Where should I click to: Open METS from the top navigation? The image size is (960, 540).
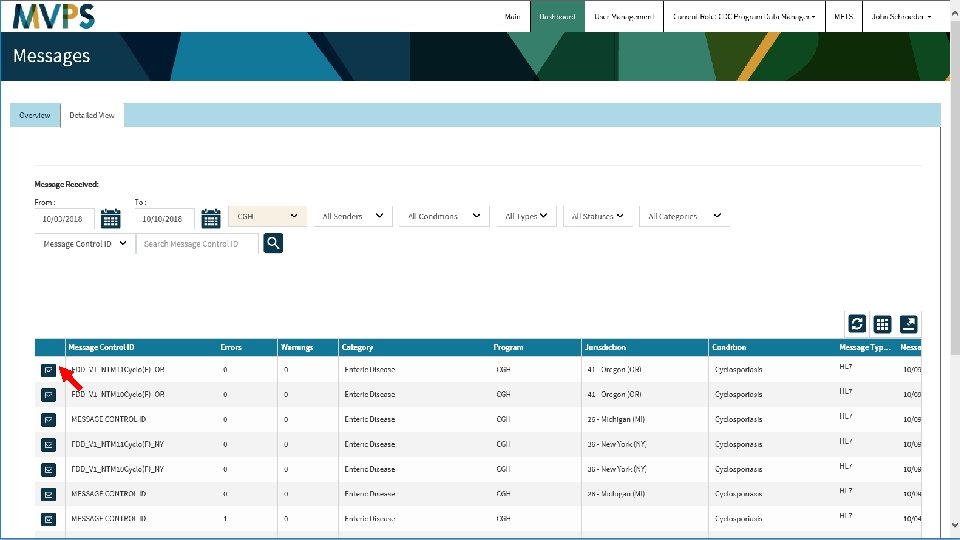pos(843,17)
